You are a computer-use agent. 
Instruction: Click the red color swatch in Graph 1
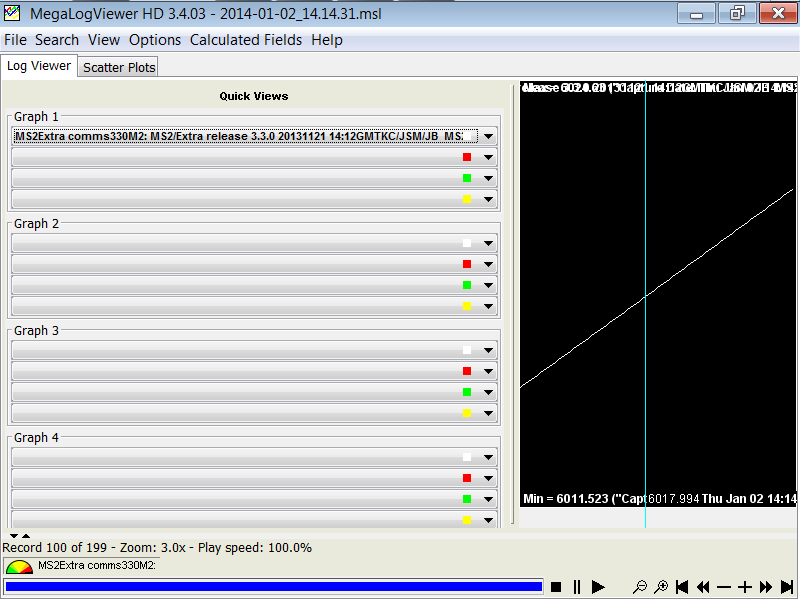tap(467, 157)
